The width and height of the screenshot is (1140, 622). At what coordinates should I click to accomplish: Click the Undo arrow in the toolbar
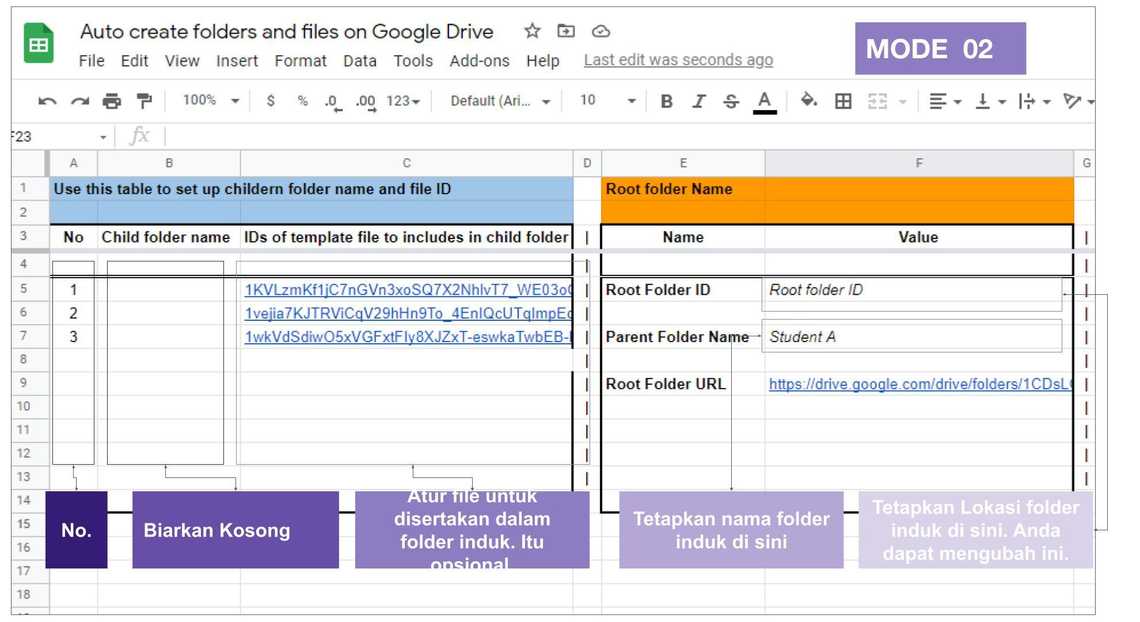click(46, 101)
